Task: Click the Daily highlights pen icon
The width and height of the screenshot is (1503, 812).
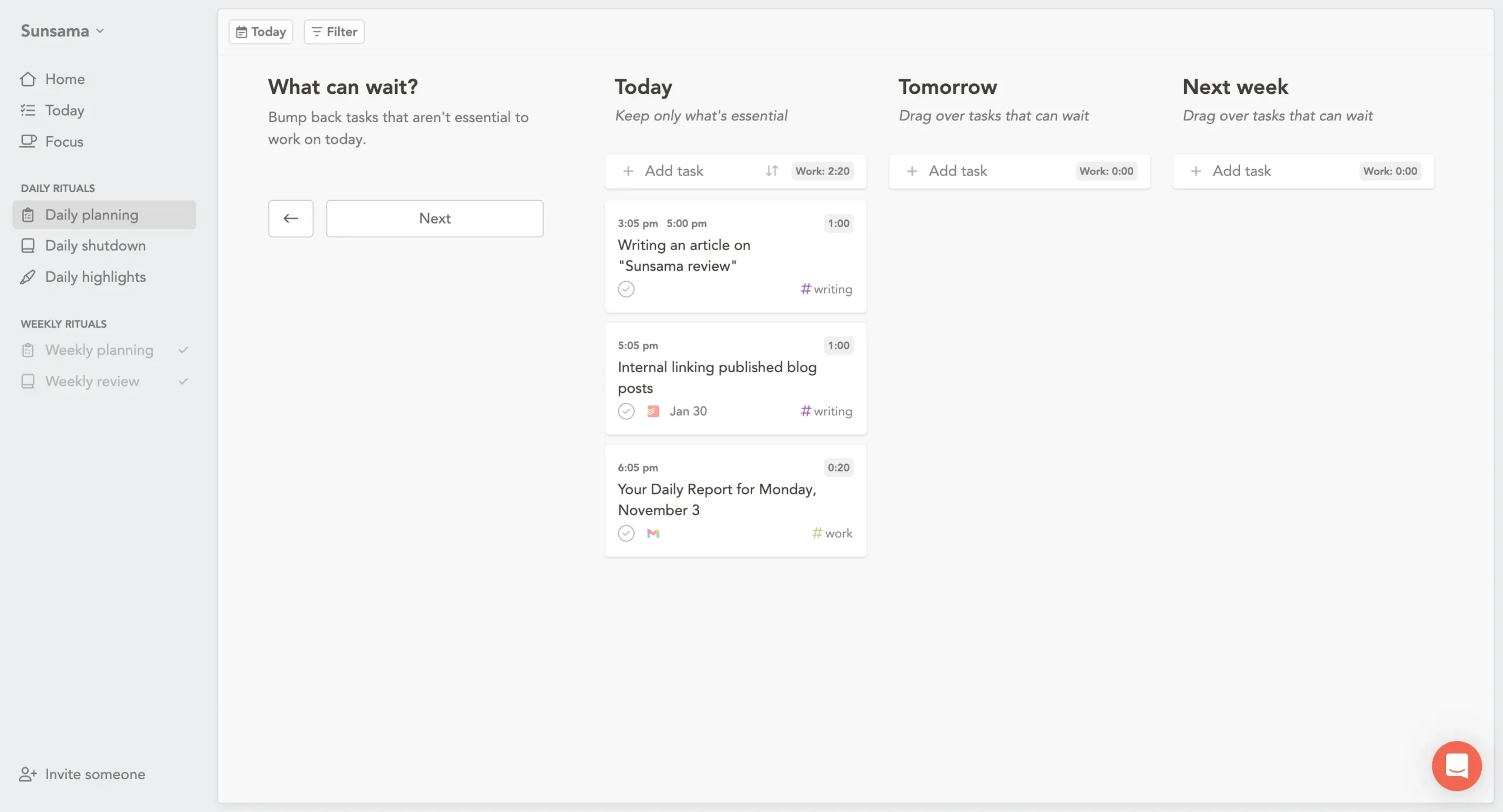Action: click(28, 277)
